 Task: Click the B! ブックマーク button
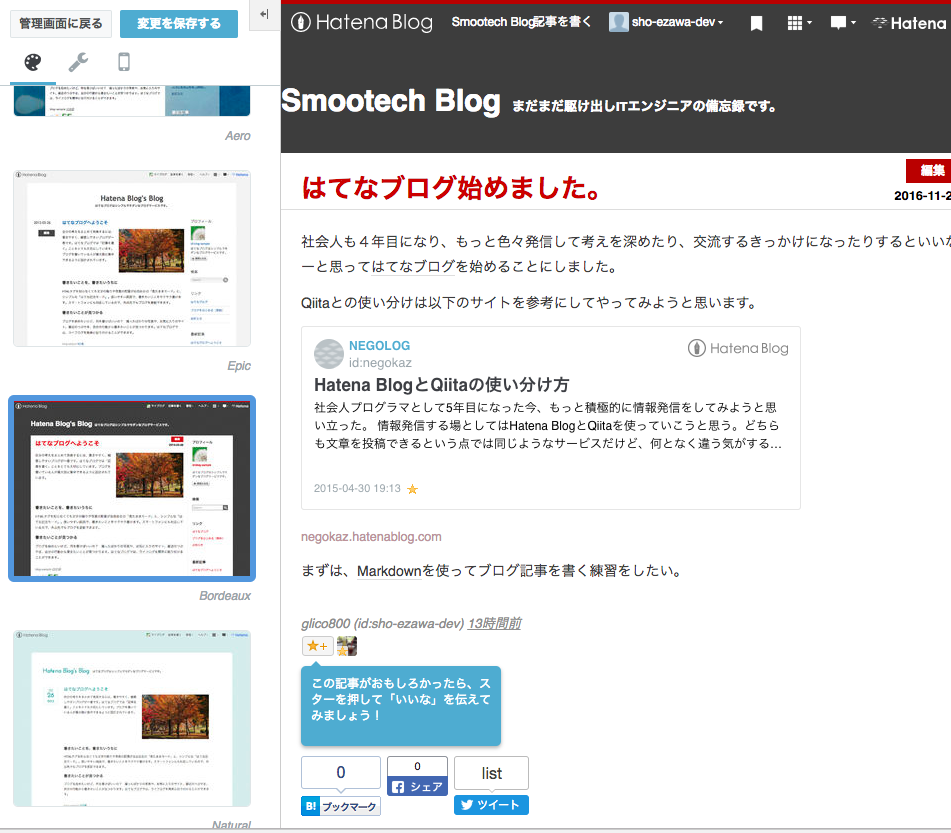tap(341, 806)
